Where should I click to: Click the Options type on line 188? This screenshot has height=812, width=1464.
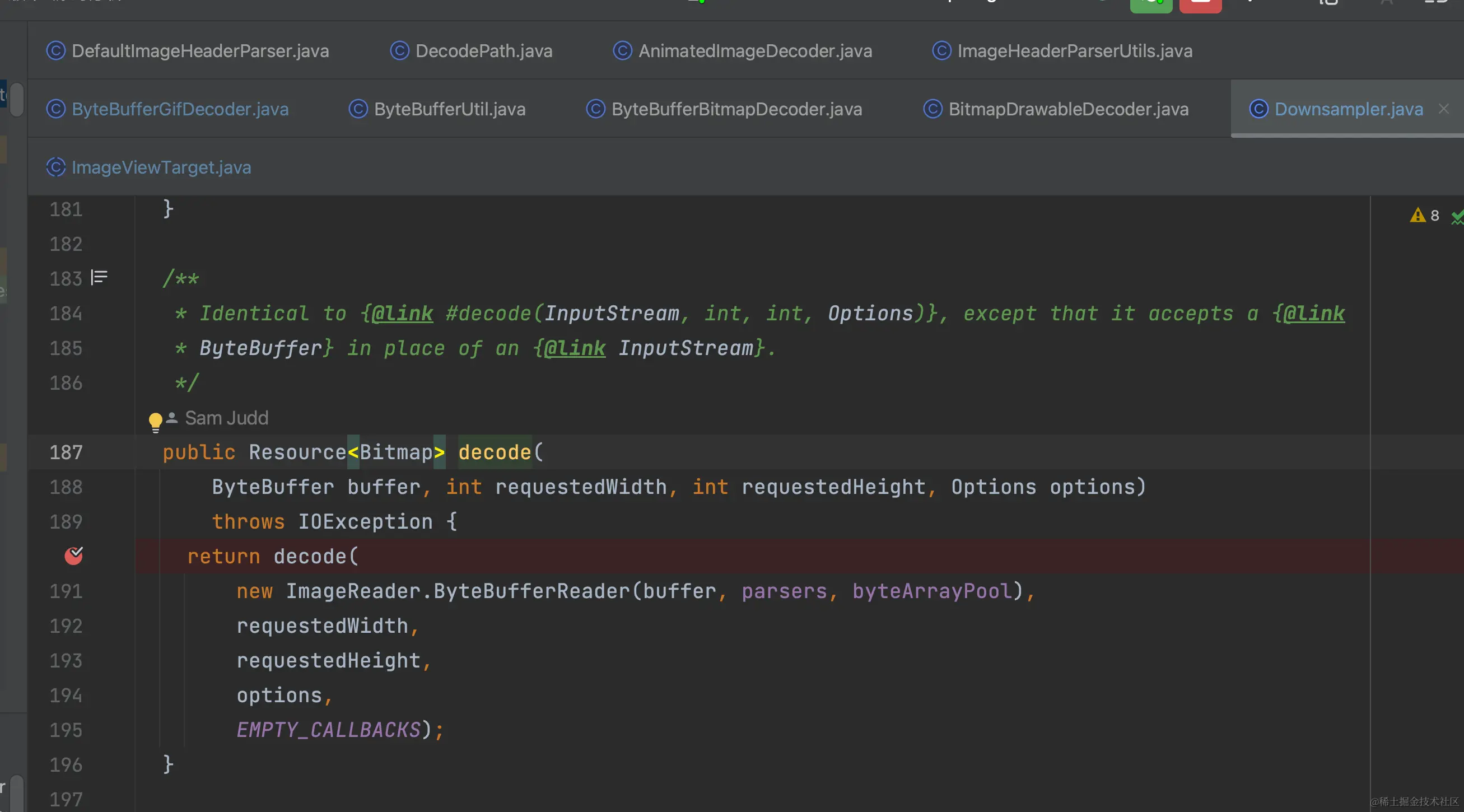pos(994,487)
